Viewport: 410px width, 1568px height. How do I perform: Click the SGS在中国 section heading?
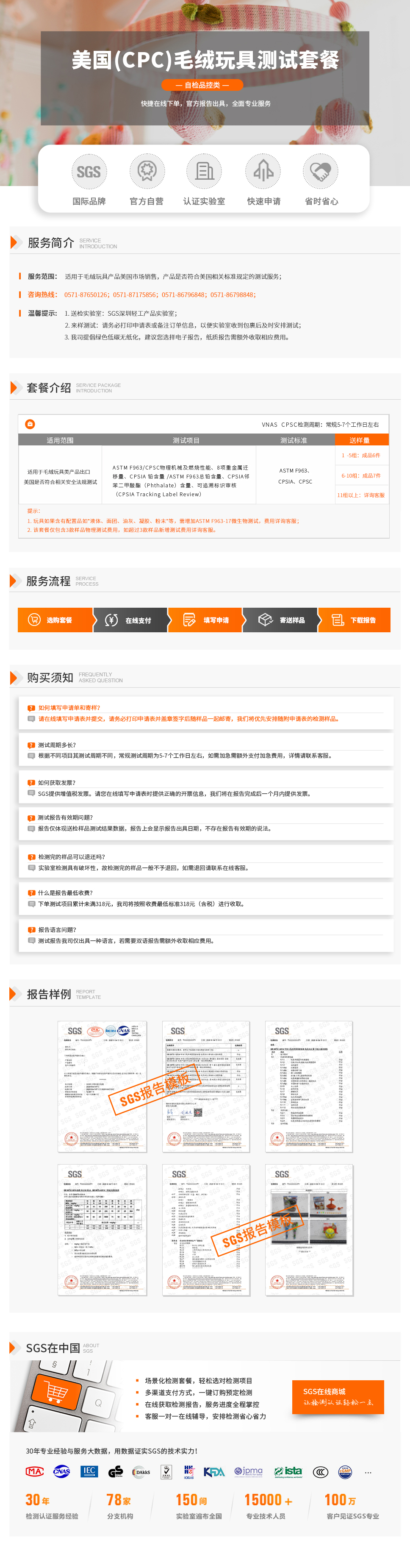pyautogui.click(x=53, y=1348)
